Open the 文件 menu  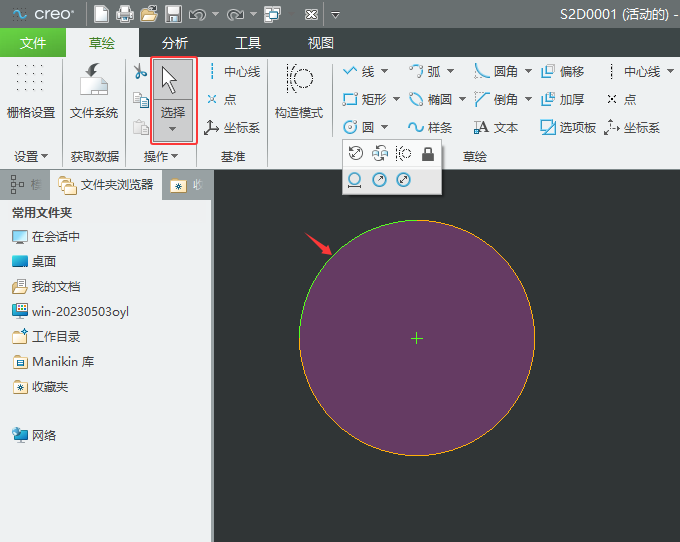coord(33,42)
